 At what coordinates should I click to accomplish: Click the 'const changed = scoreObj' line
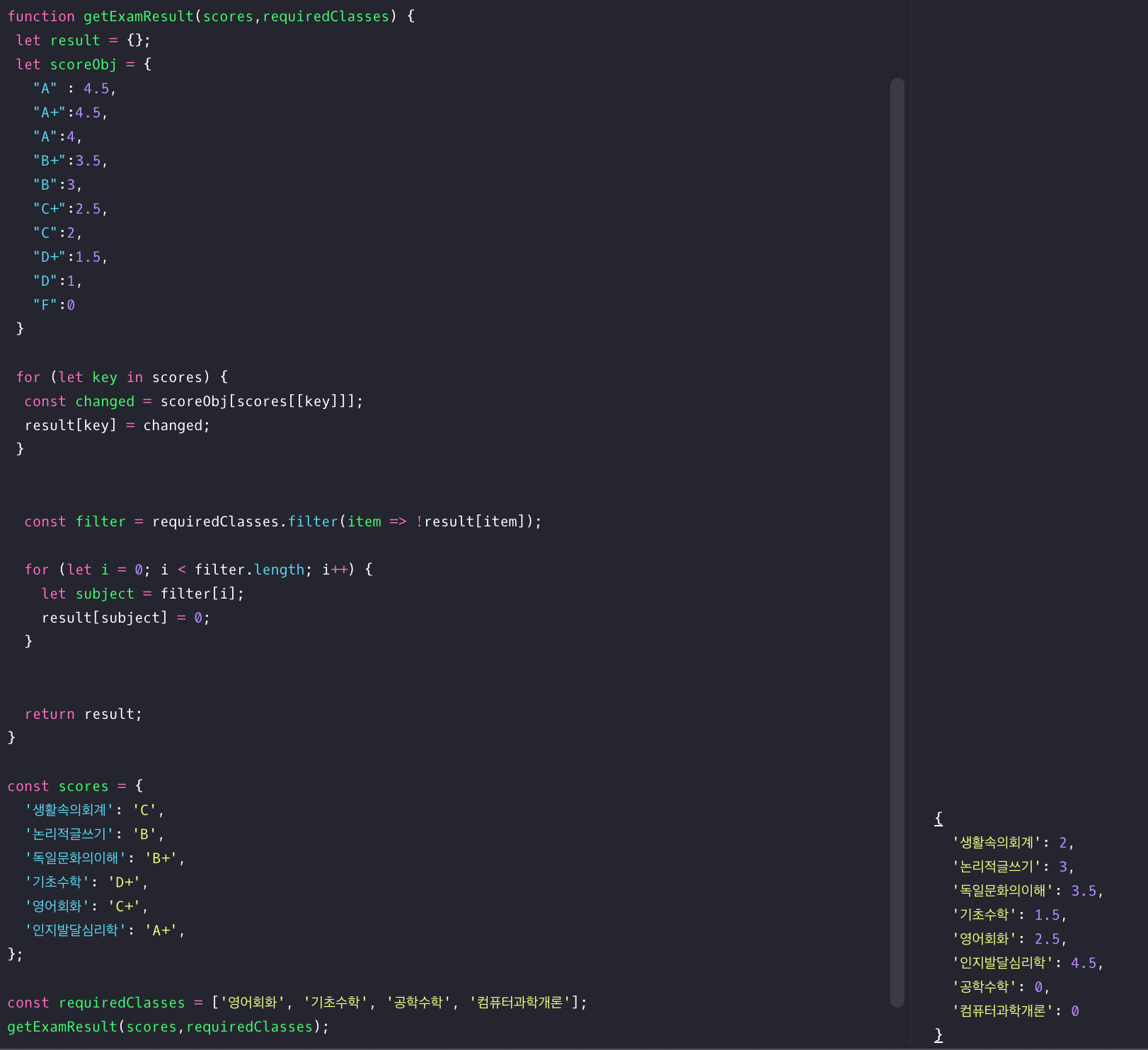[194, 401]
